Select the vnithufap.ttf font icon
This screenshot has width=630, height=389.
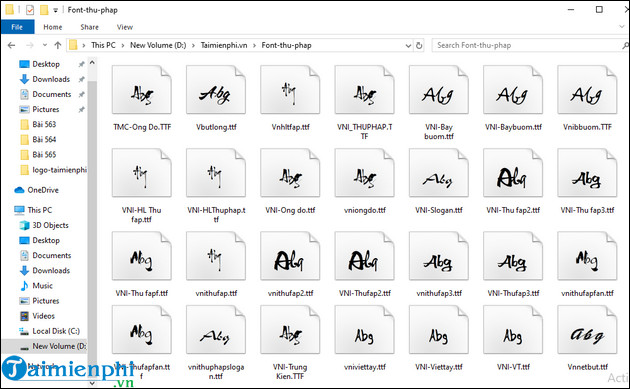click(216, 256)
